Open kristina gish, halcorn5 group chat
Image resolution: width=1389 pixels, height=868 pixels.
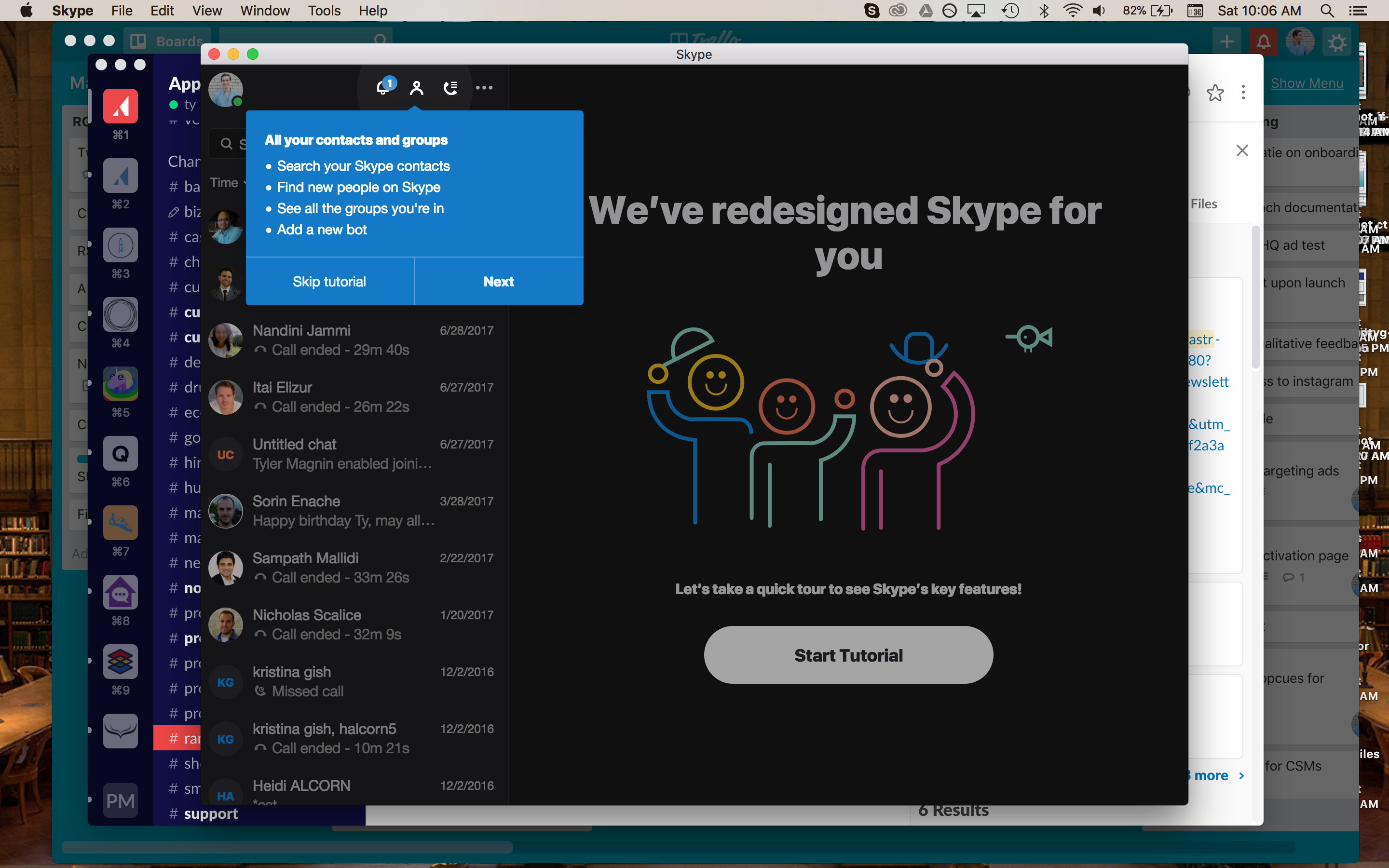click(354, 738)
